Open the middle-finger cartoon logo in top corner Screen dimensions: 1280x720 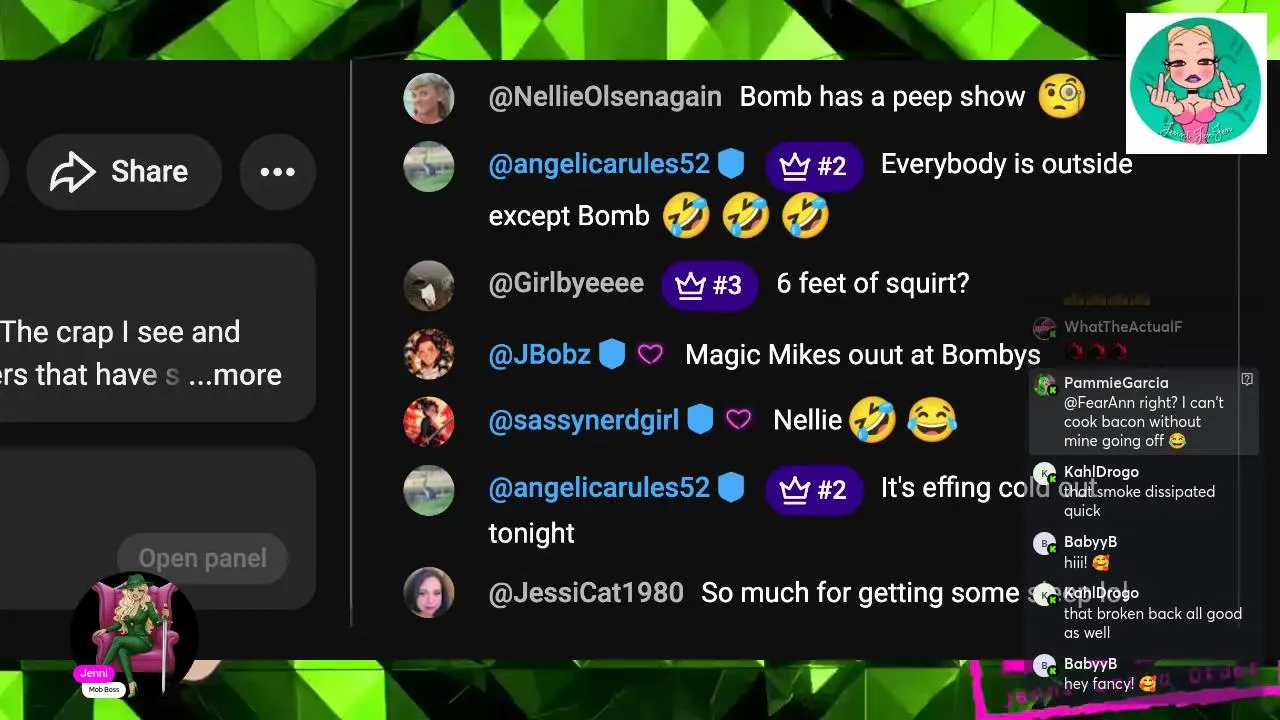coord(1196,83)
